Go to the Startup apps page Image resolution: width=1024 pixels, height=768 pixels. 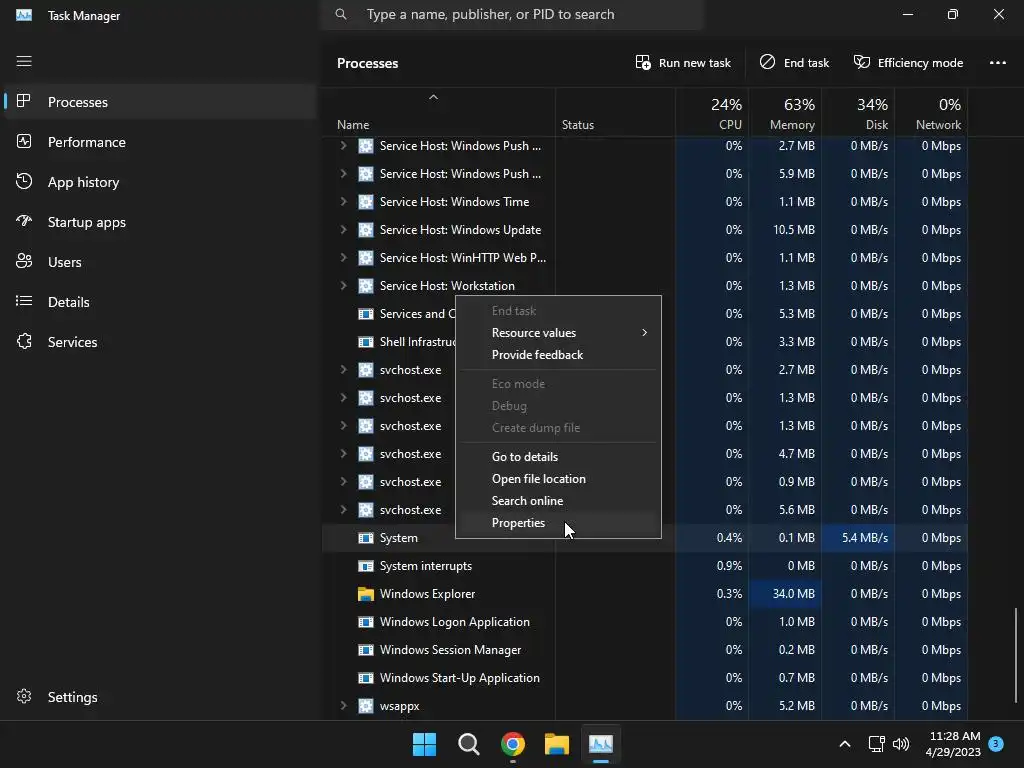click(160, 222)
